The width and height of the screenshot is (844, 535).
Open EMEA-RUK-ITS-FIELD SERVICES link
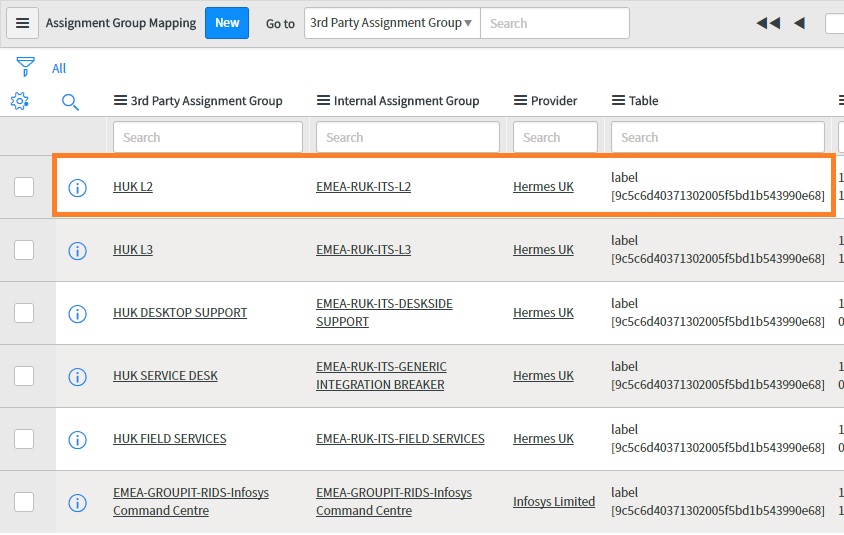point(400,439)
